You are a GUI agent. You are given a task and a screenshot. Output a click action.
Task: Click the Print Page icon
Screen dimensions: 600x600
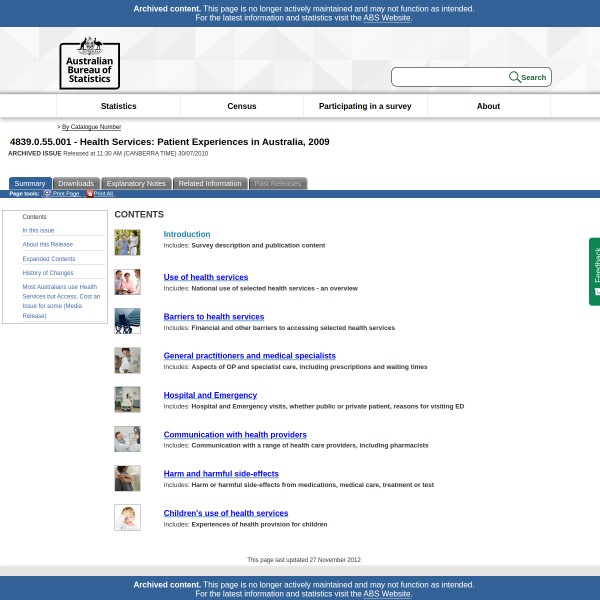(47, 194)
